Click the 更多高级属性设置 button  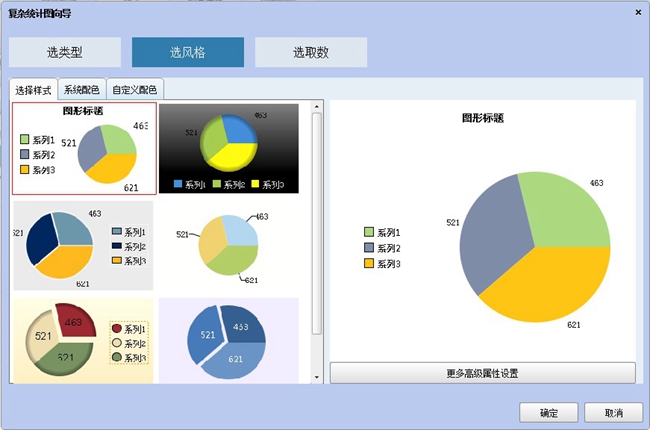pyautogui.click(x=482, y=373)
